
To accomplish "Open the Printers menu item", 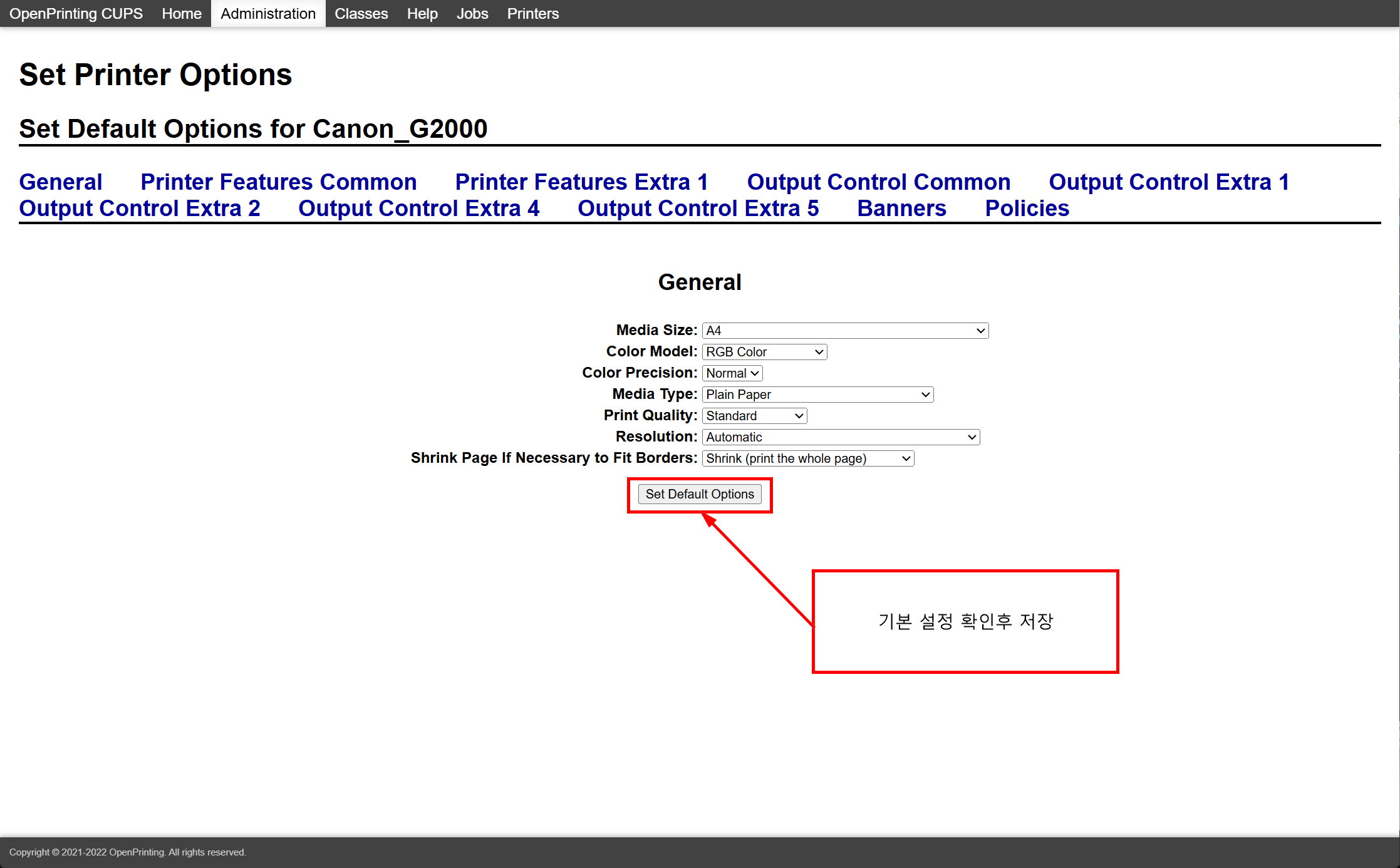I will [532, 14].
